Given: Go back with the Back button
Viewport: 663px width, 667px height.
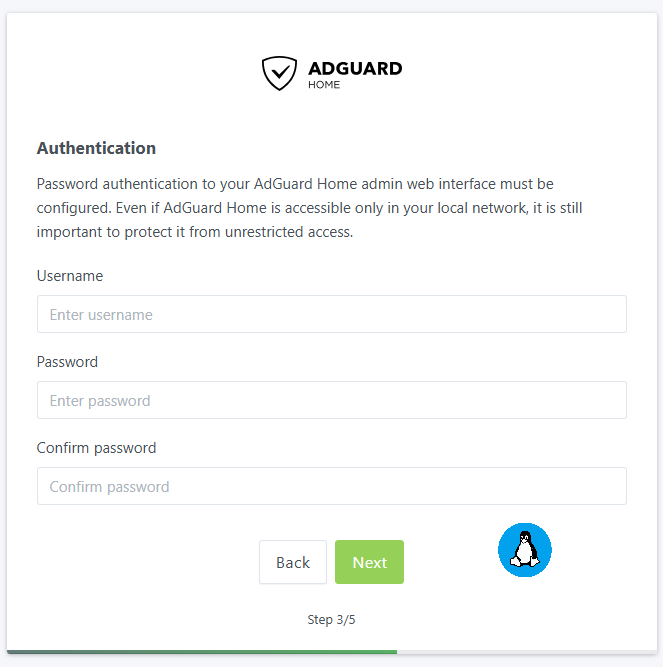Looking at the screenshot, I should coord(292,562).
